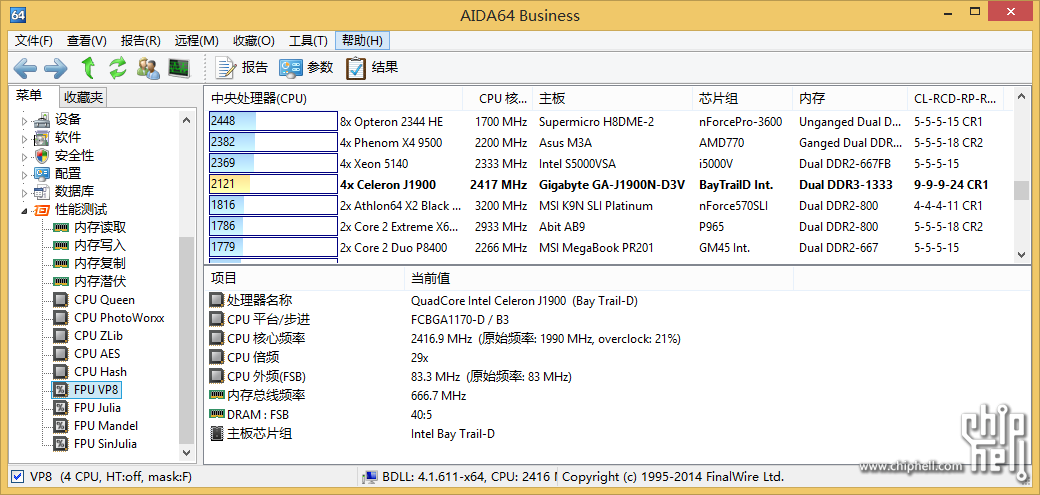Select the CPU AES chip icon
Image resolution: width=1040 pixels, height=495 pixels.
coord(60,354)
